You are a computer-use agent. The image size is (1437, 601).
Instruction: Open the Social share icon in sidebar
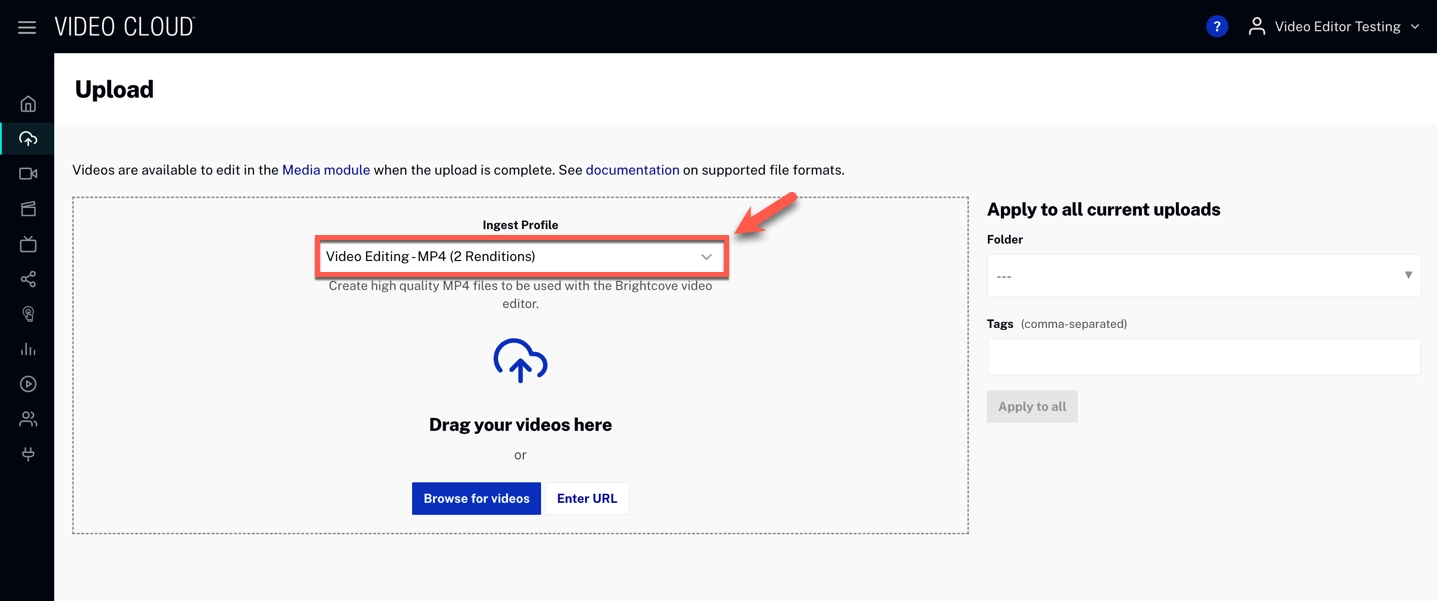point(28,279)
